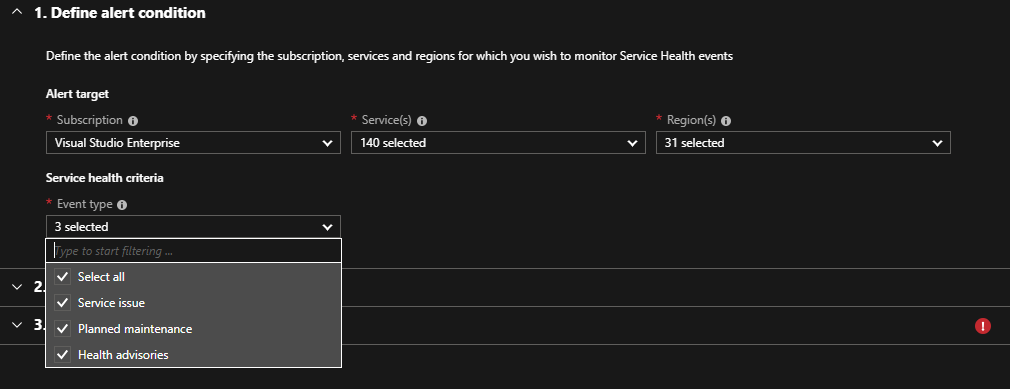Click the red error icon in section 3

982,326
